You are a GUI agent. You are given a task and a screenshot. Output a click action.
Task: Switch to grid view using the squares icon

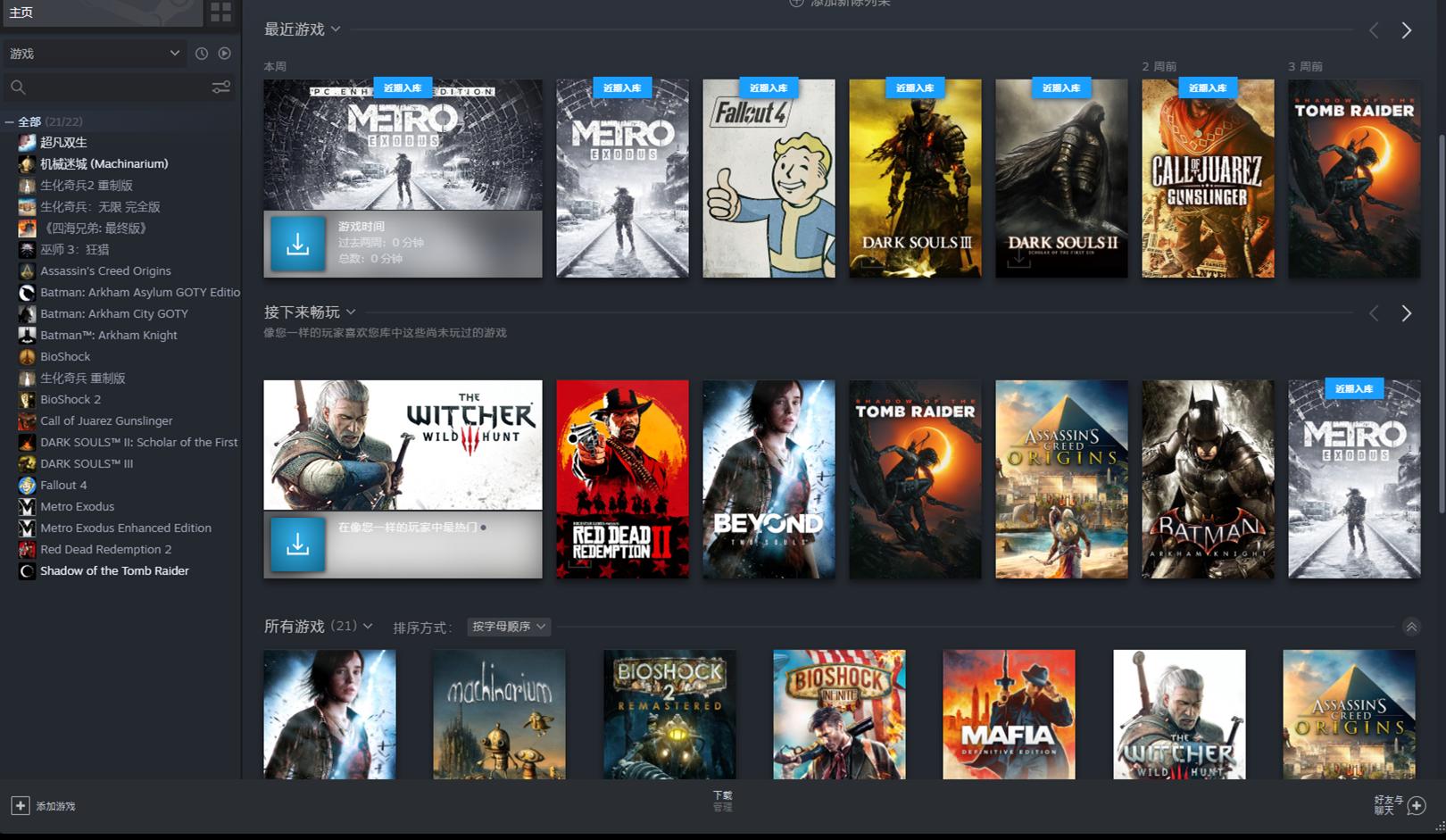[221, 12]
